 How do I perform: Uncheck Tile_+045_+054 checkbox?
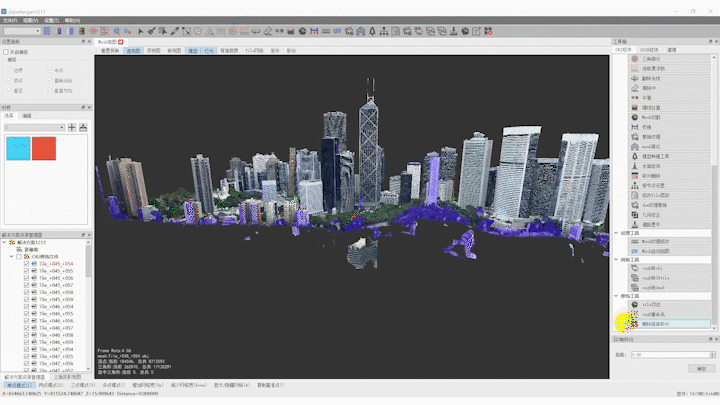(x=26, y=264)
